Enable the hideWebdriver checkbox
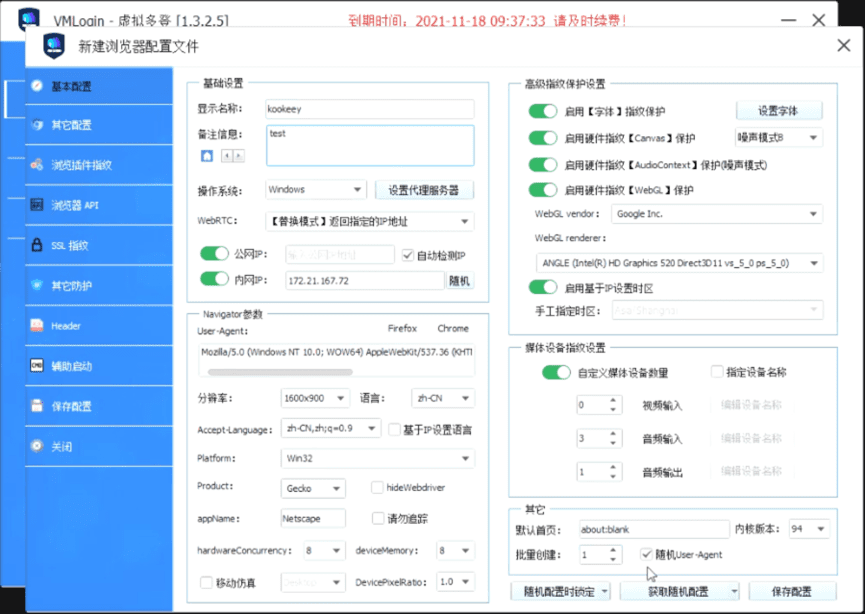The image size is (866, 614). click(377, 487)
